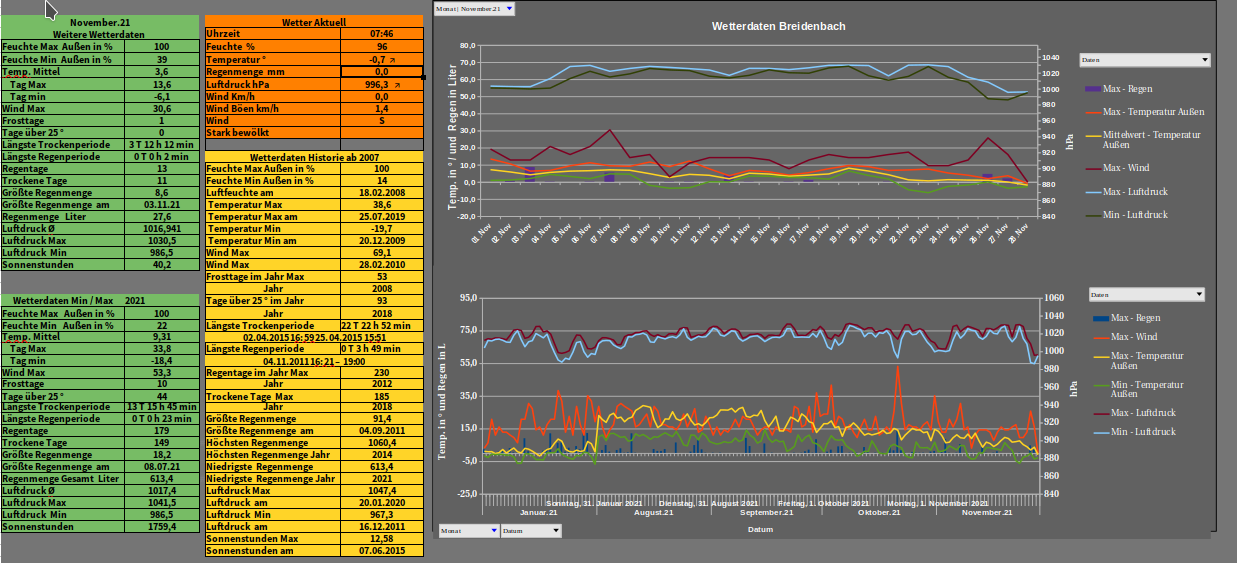Select Sonnenstunden Max value 12,58

click(x=382, y=538)
